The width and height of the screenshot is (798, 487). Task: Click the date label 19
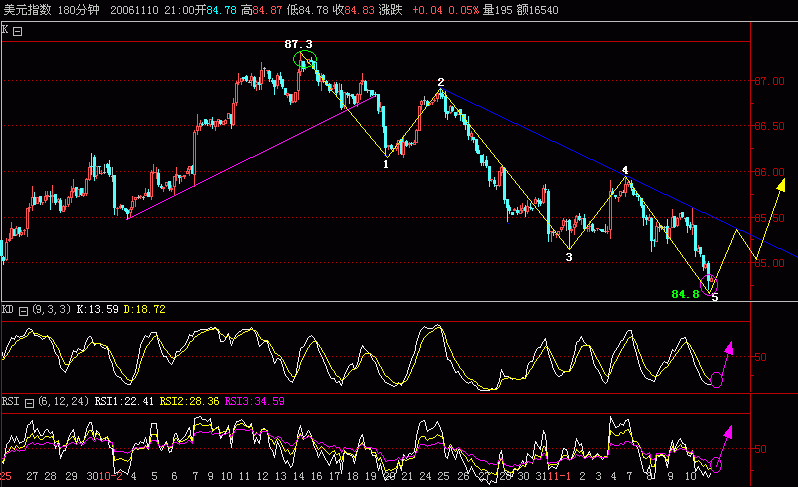pos(370,476)
